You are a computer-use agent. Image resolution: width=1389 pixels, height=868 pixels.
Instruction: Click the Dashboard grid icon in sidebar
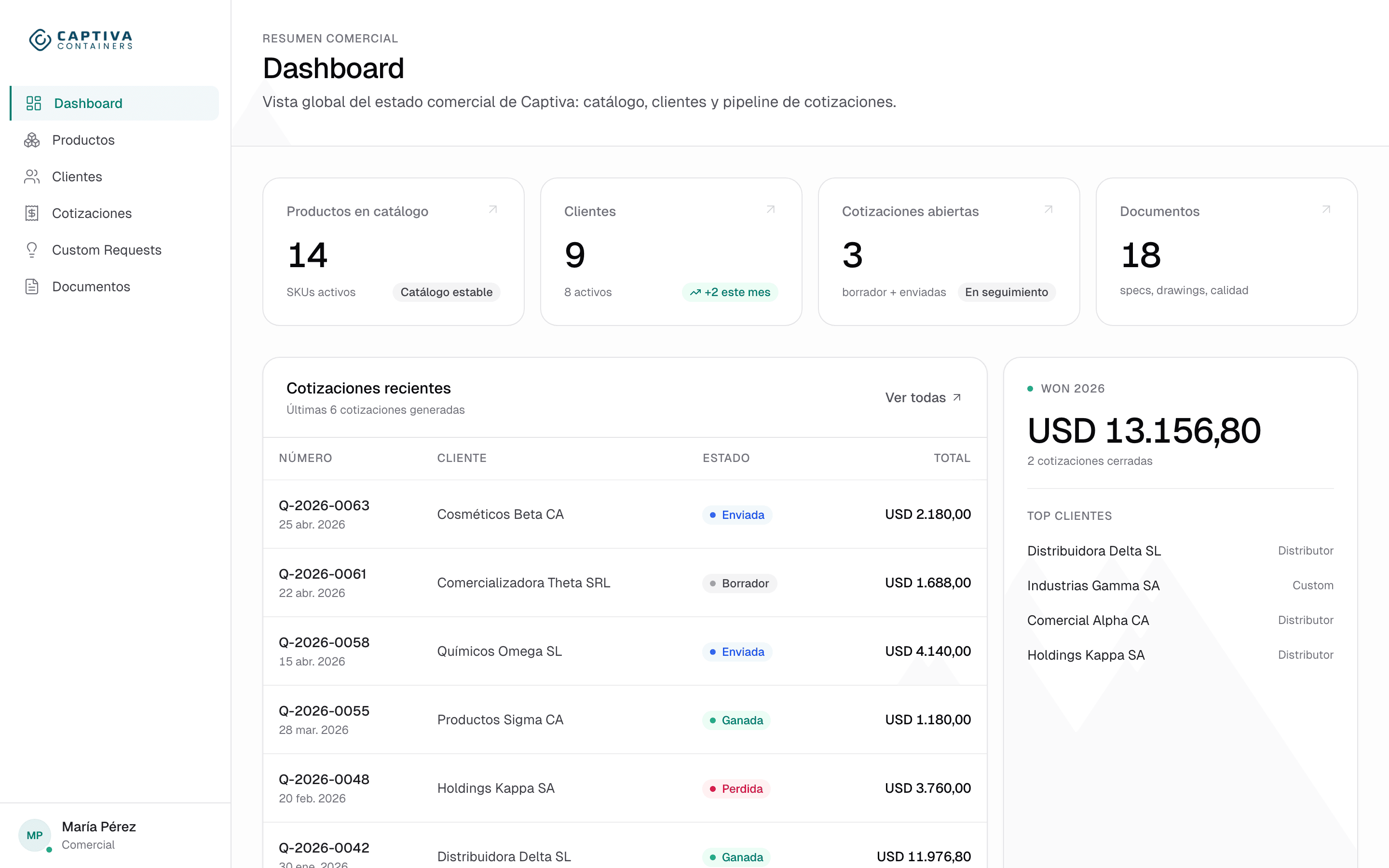click(34, 103)
